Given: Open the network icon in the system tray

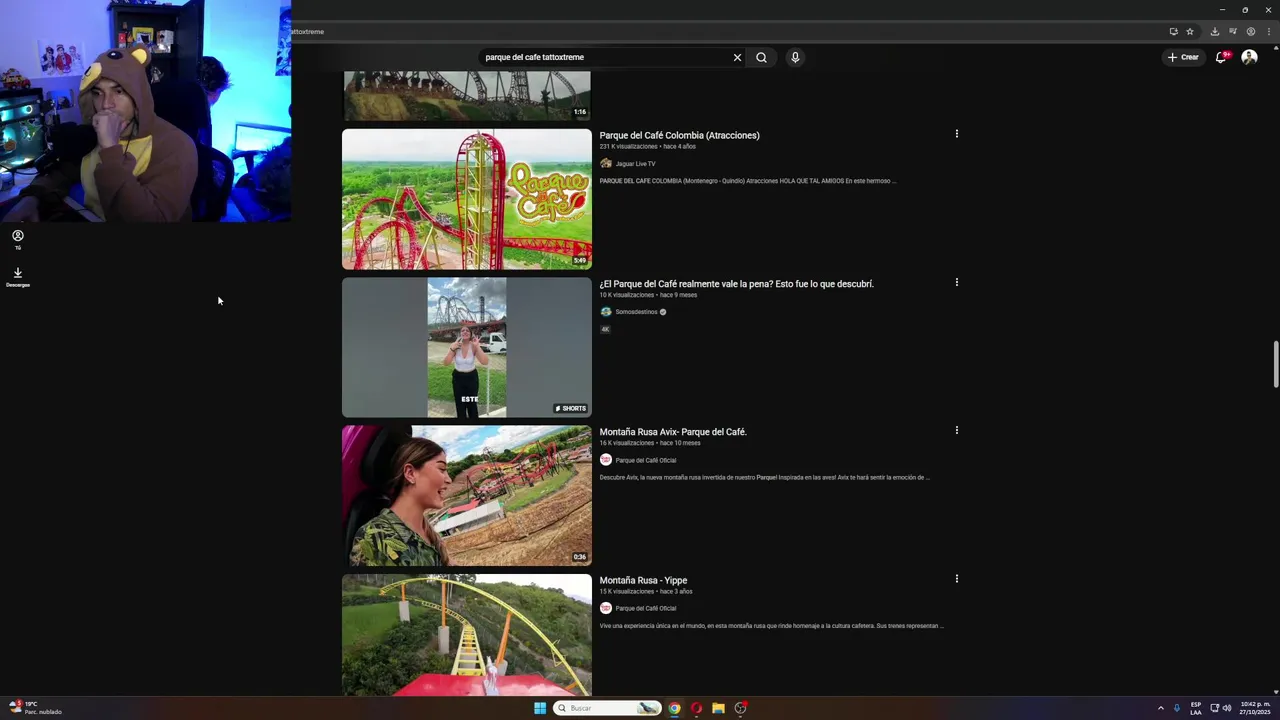Looking at the screenshot, I should [x=1215, y=708].
